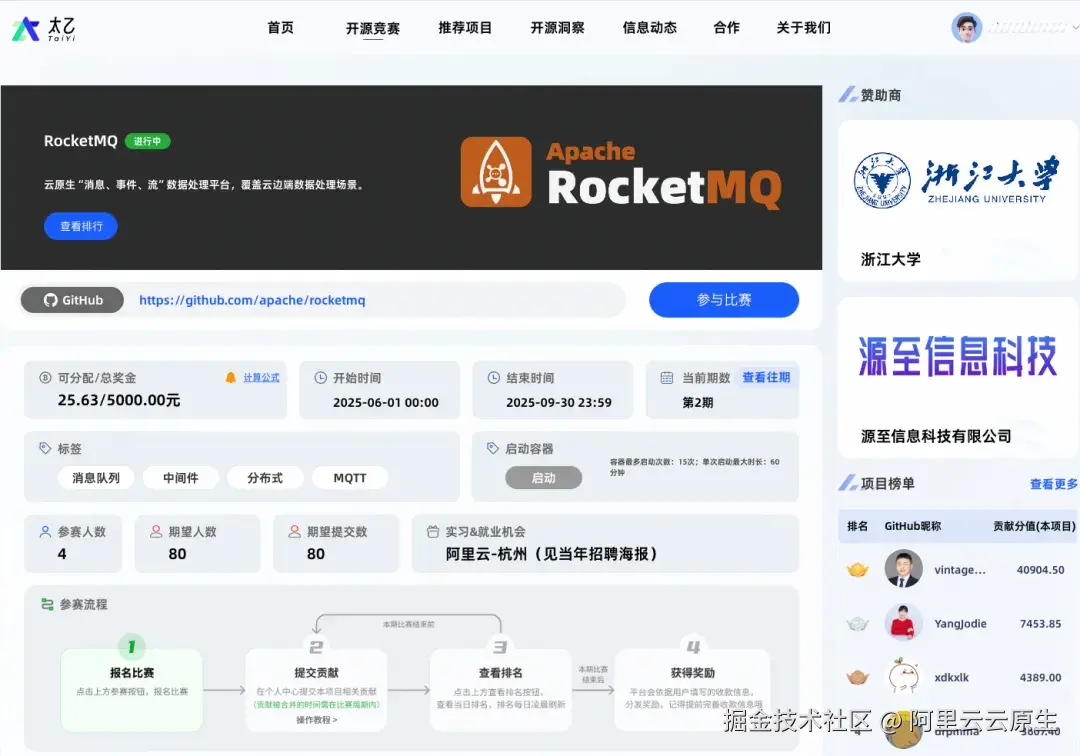Click the briefcase icon beside 实习&就业机会
The image size is (1080, 756).
point(433,532)
